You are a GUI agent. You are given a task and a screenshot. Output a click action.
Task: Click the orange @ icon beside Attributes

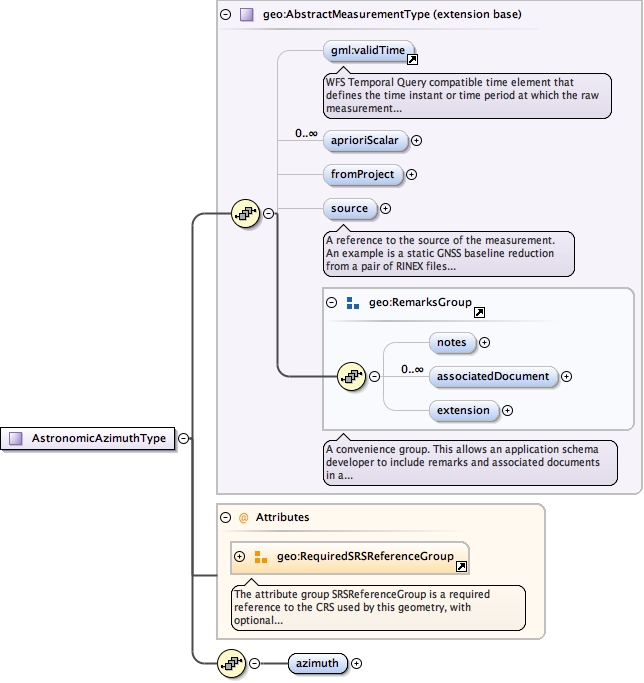tap(244, 517)
